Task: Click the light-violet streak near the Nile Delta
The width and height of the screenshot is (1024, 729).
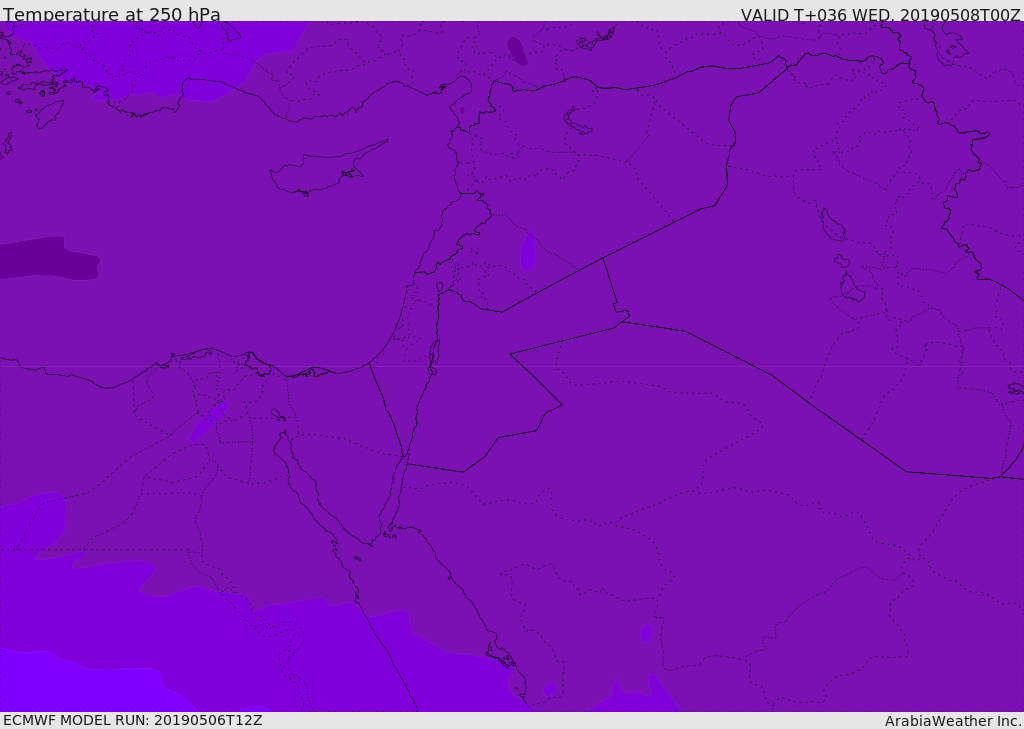Action: click(208, 421)
